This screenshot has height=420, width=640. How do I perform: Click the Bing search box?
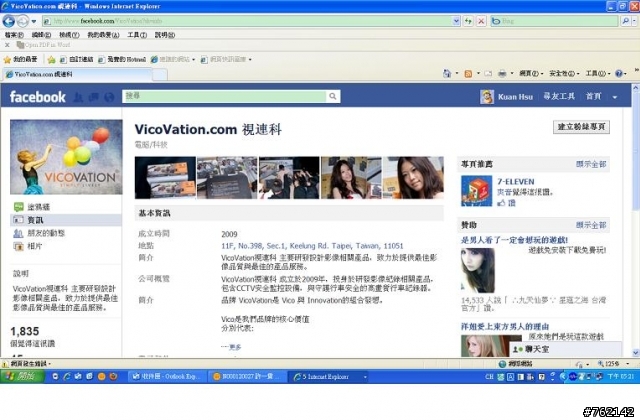click(555, 21)
